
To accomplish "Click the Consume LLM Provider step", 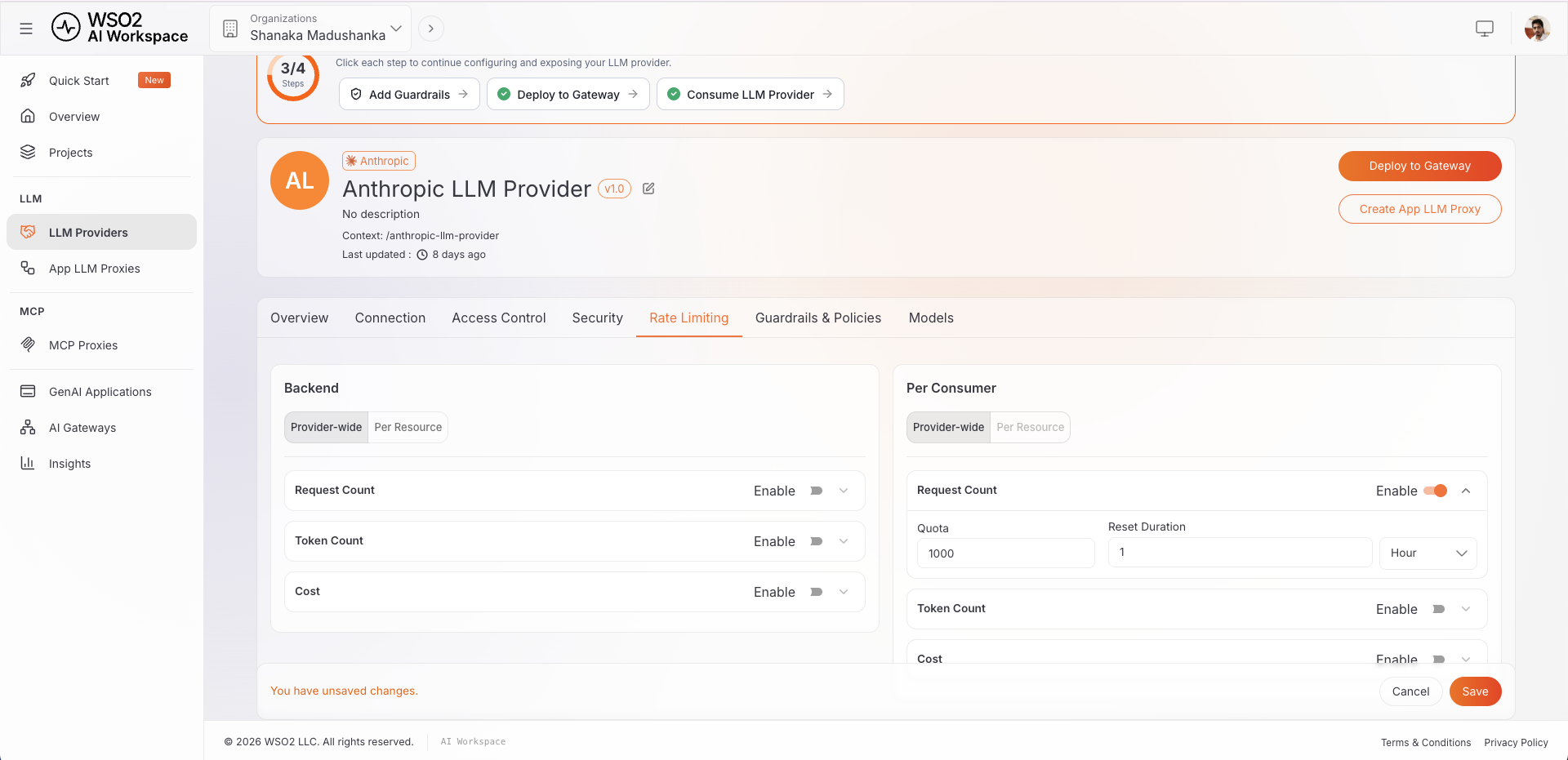I will [x=751, y=94].
